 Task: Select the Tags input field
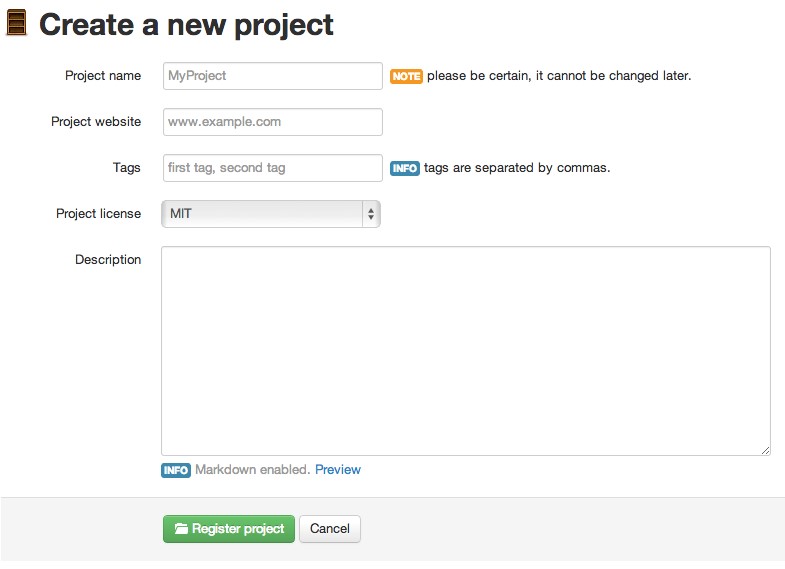(x=272, y=168)
